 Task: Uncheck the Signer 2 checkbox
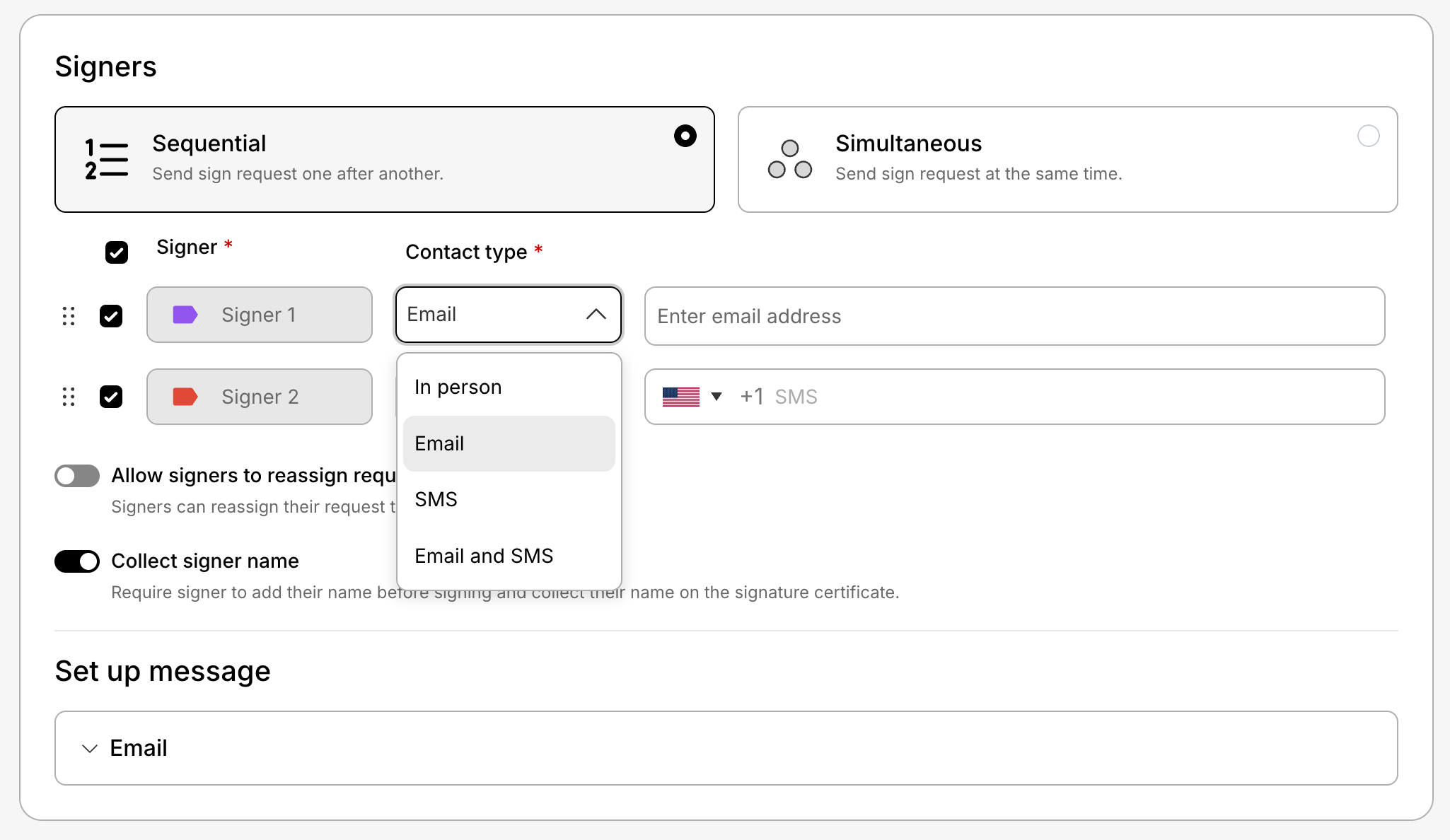(111, 397)
